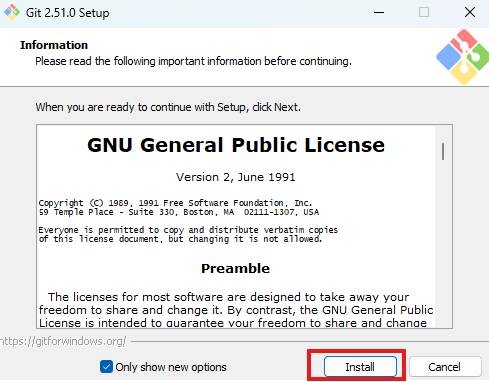This screenshot has width=489, height=382.
Task: Minimize the Git Setup window
Action: (379, 13)
